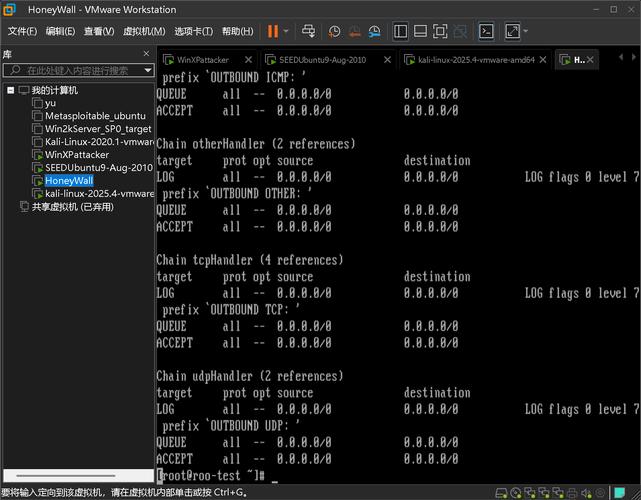The height and width of the screenshot is (500, 641).
Task: Send Ctrl+Alt+Del to the virtual machine
Action: (x=309, y=31)
